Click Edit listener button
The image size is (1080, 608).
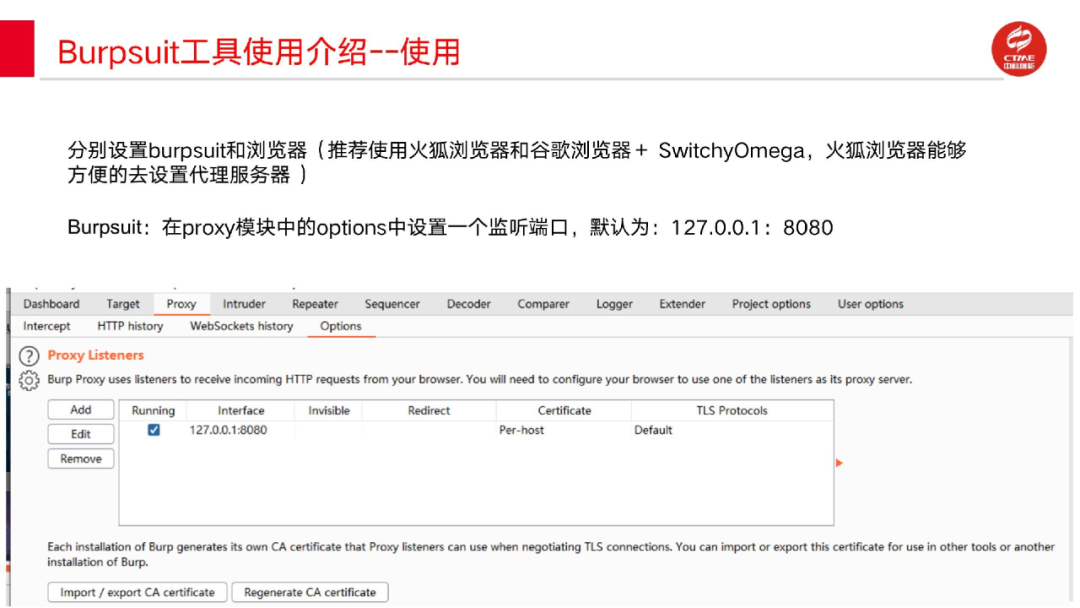(x=81, y=434)
